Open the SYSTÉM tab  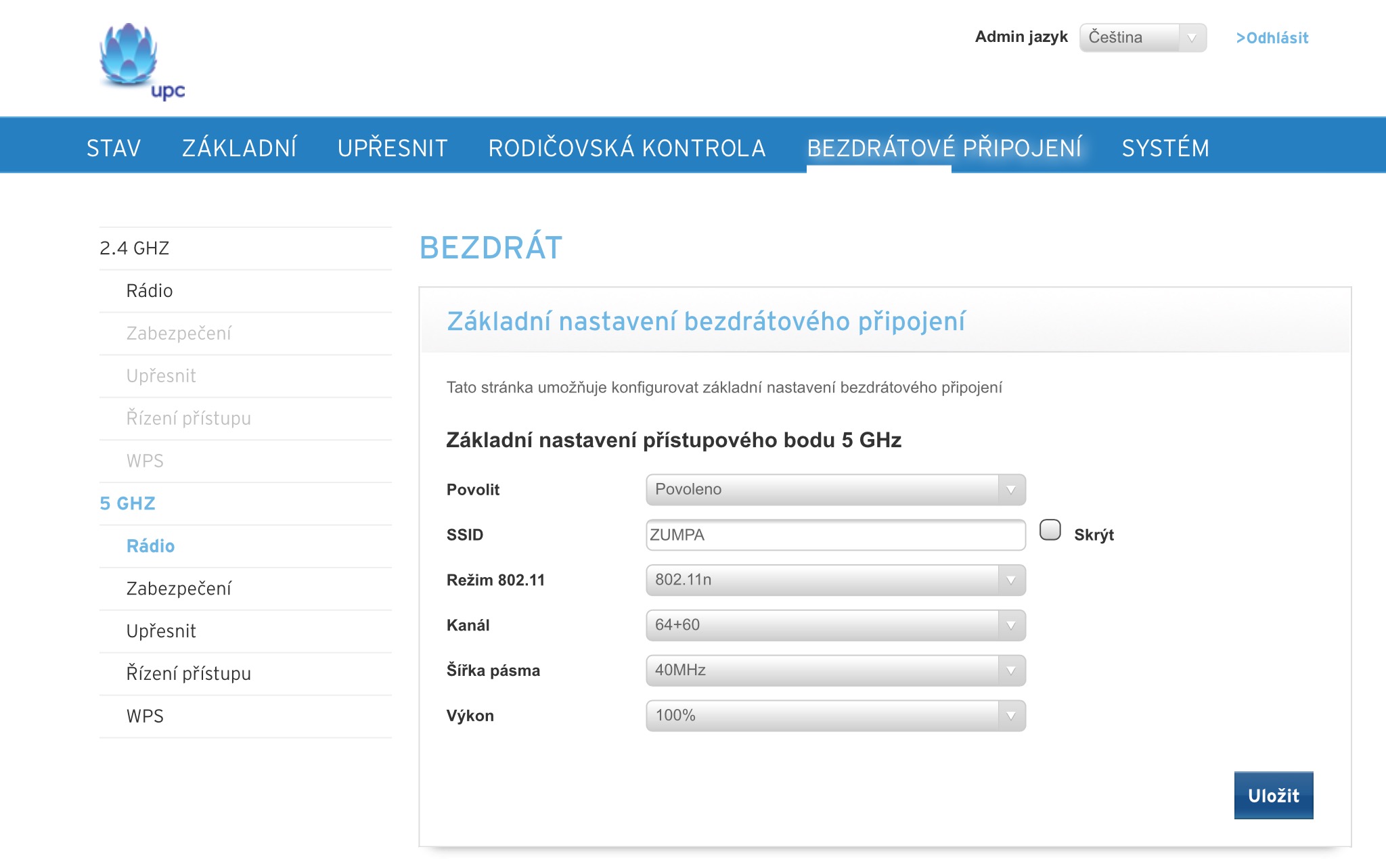tap(1165, 147)
